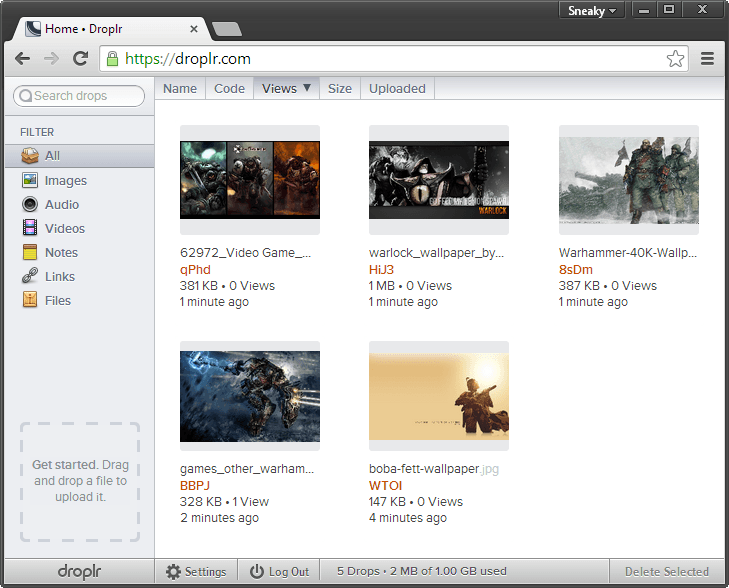Click '381 KB • 0 Views' text

[227, 285]
